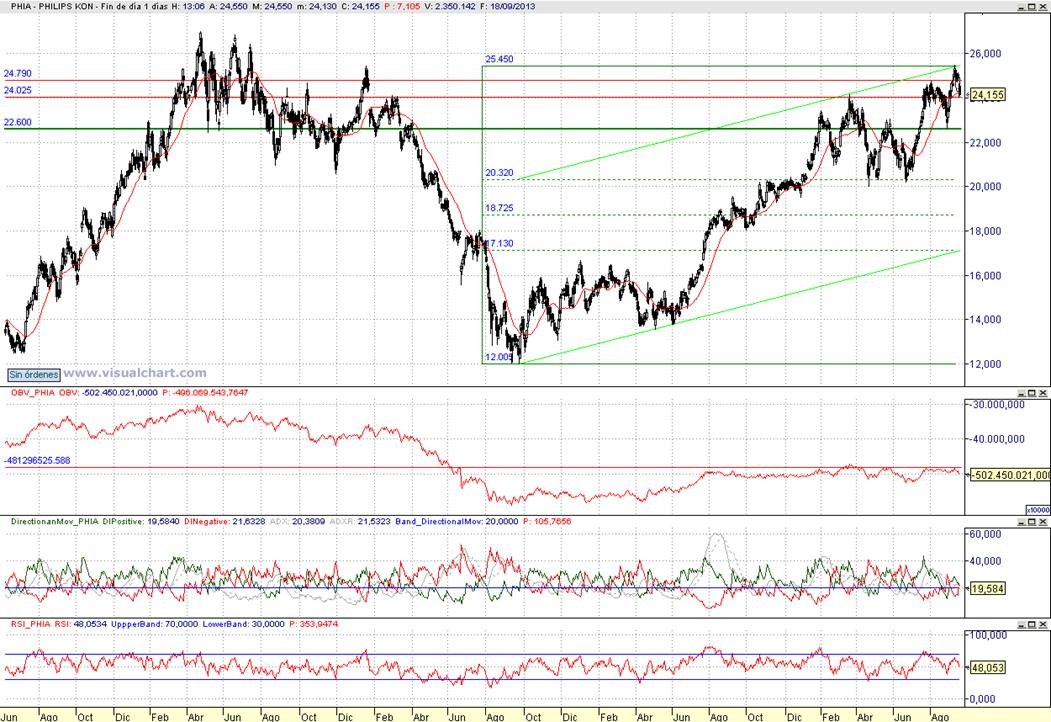1051x722 pixels.
Task: Minimize the RSI_PHIA indicator panel
Action: 1020,625
